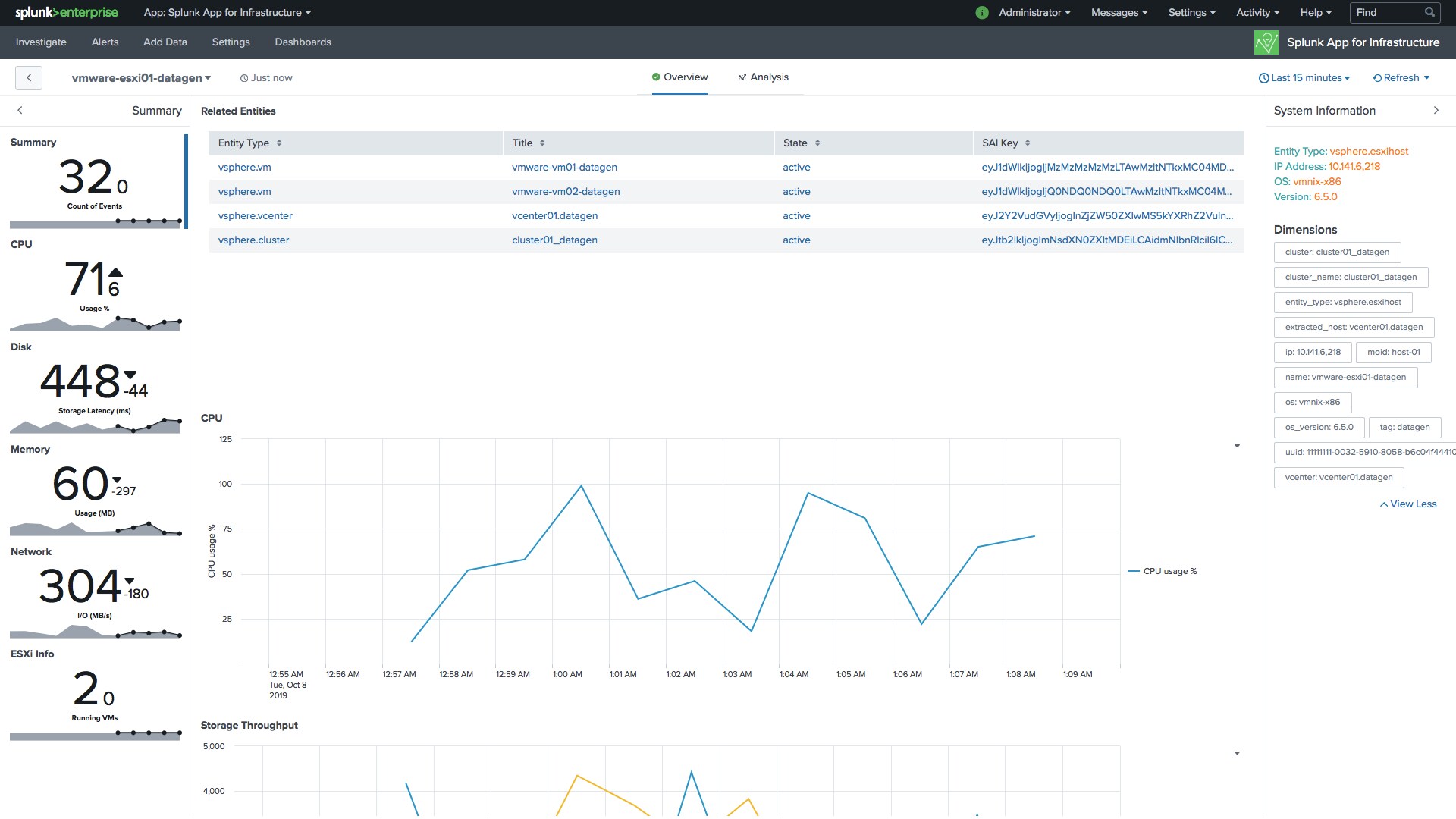Sort by Entity Type column
1456x819 pixels.
pyautogui.click(x=279, y=143)
